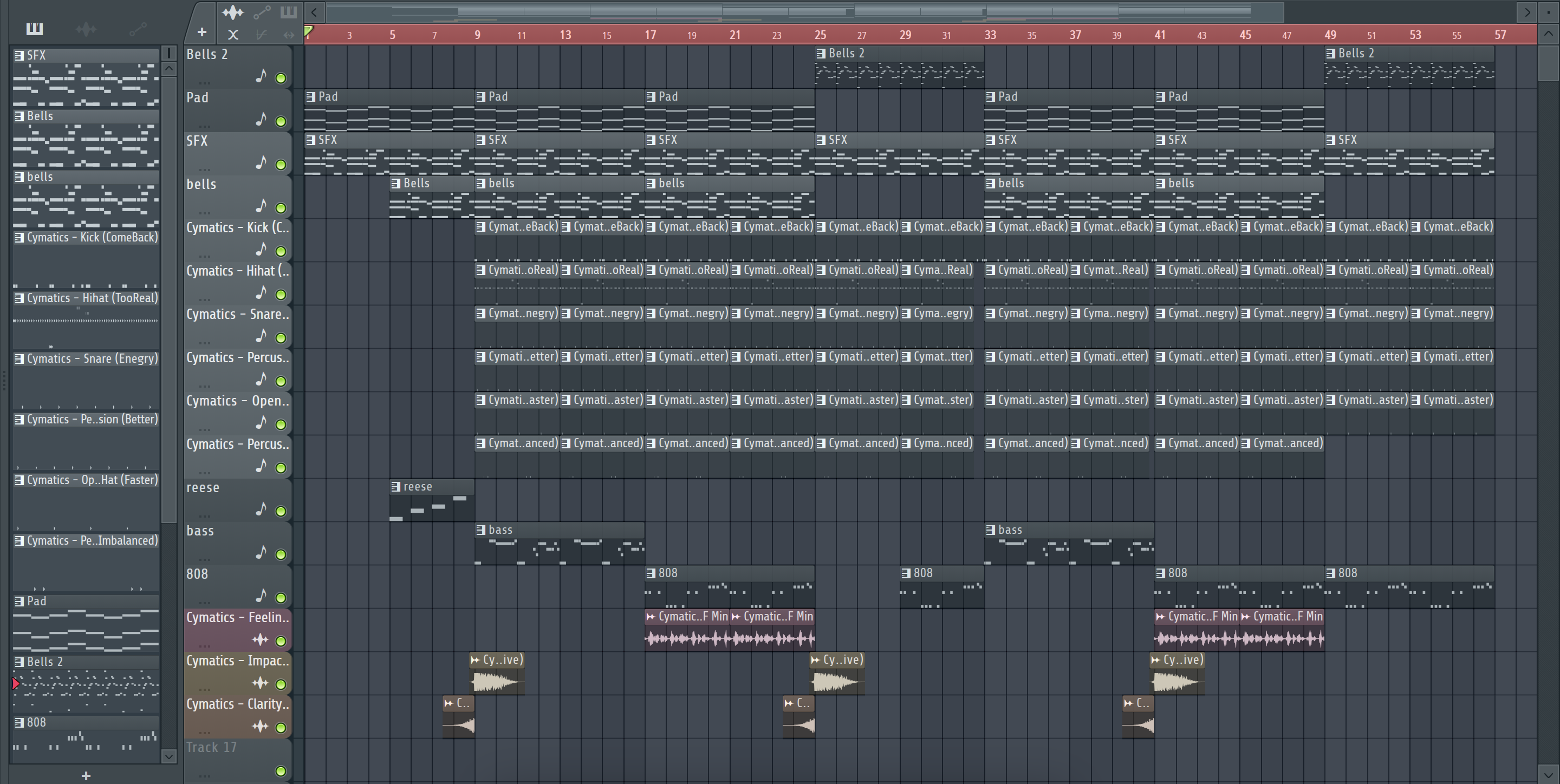The width and height of the screenshot is (1560, 784).
Task: Click audio clip icon of first Cy..ive) clip
Action: (476, 660)
